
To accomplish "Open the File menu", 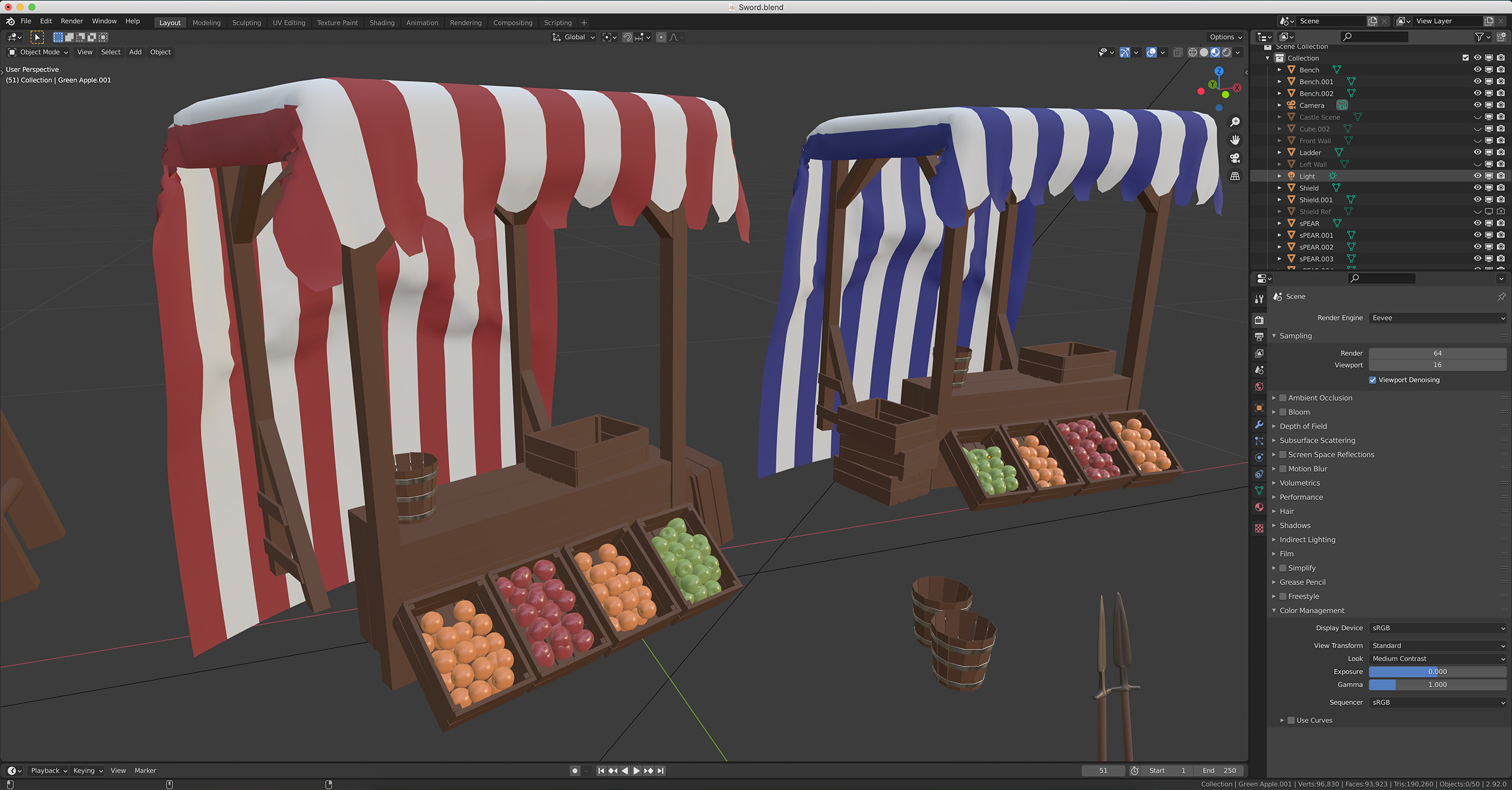I will [x=26, y=21].
